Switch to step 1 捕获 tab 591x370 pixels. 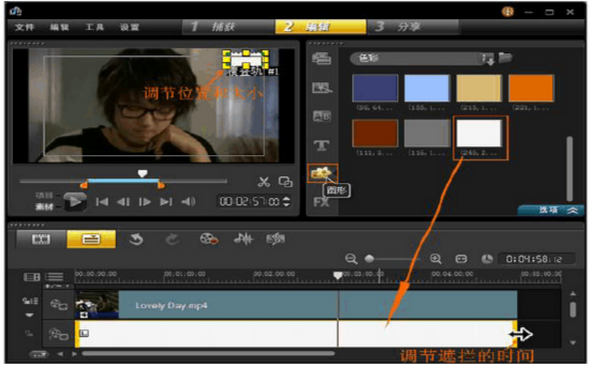point(228,27)
